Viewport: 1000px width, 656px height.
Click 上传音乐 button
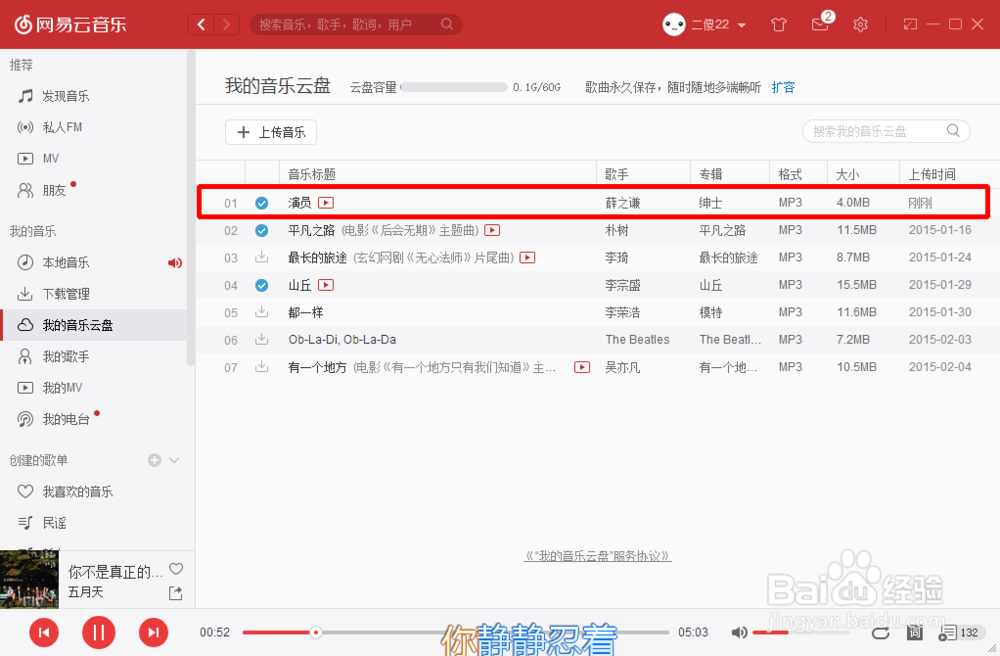(271, 132)
